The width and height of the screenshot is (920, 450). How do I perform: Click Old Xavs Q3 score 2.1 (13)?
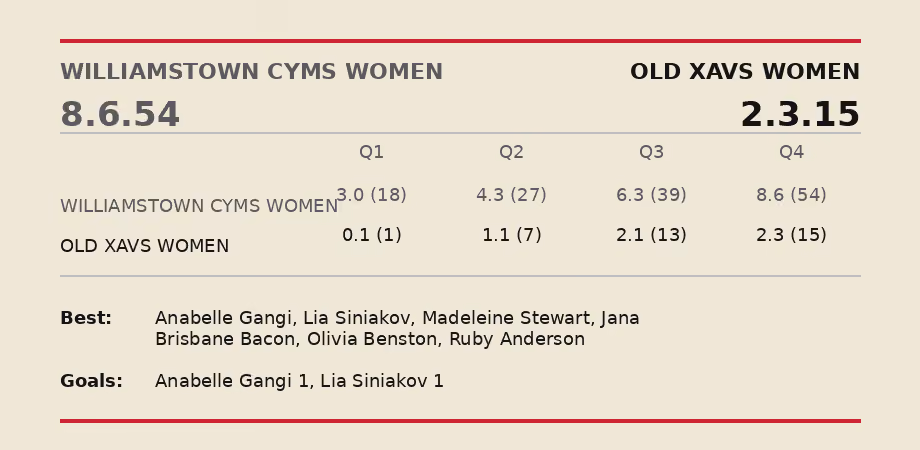tap(651, 235)
